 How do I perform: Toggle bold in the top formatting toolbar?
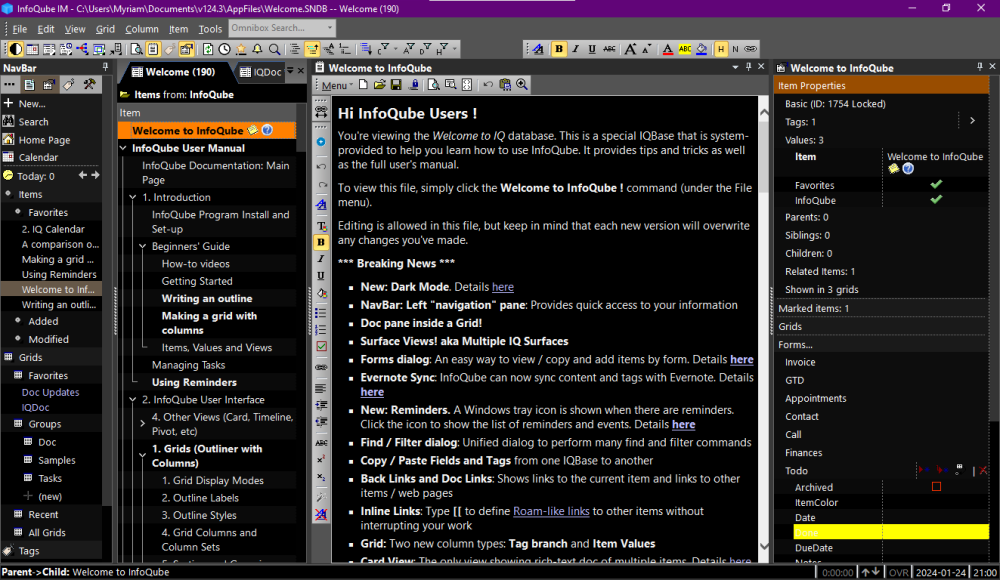(559, 49)
